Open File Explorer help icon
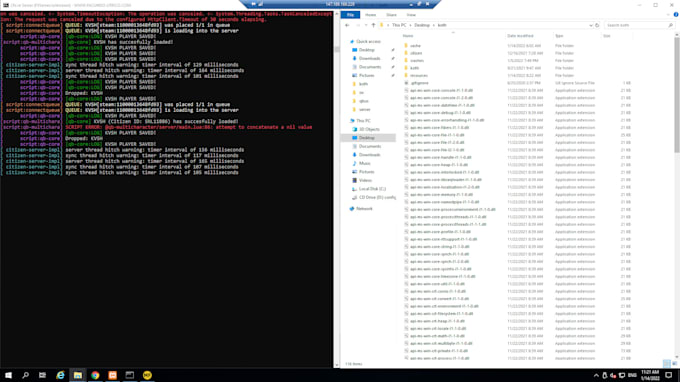This screenshot has width=680, height=382. pos(676,15)
